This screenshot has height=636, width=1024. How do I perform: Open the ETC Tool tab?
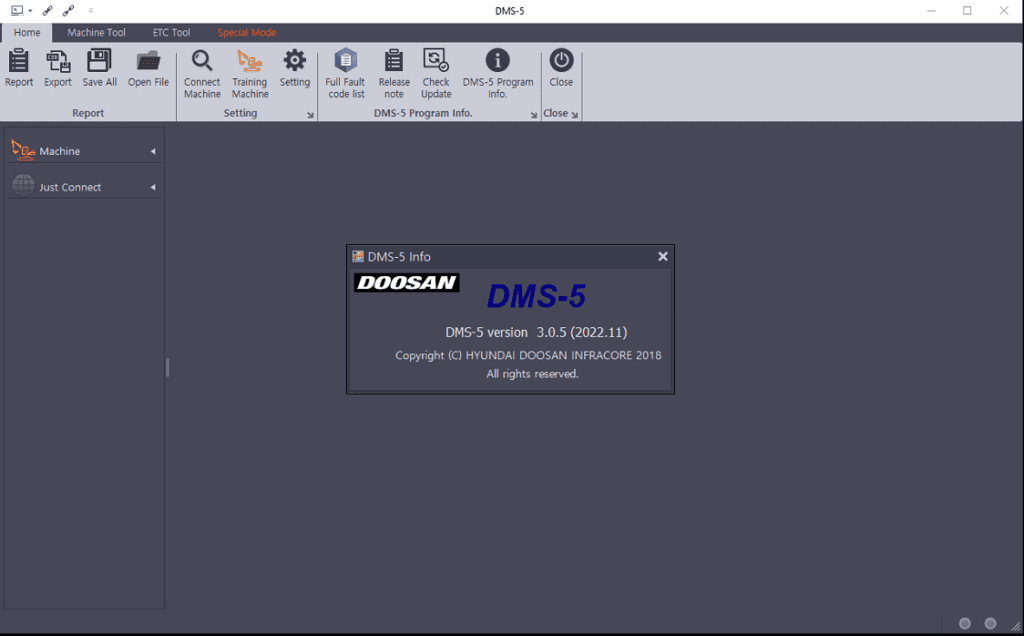pyautogui.click(x=171, y=33)
